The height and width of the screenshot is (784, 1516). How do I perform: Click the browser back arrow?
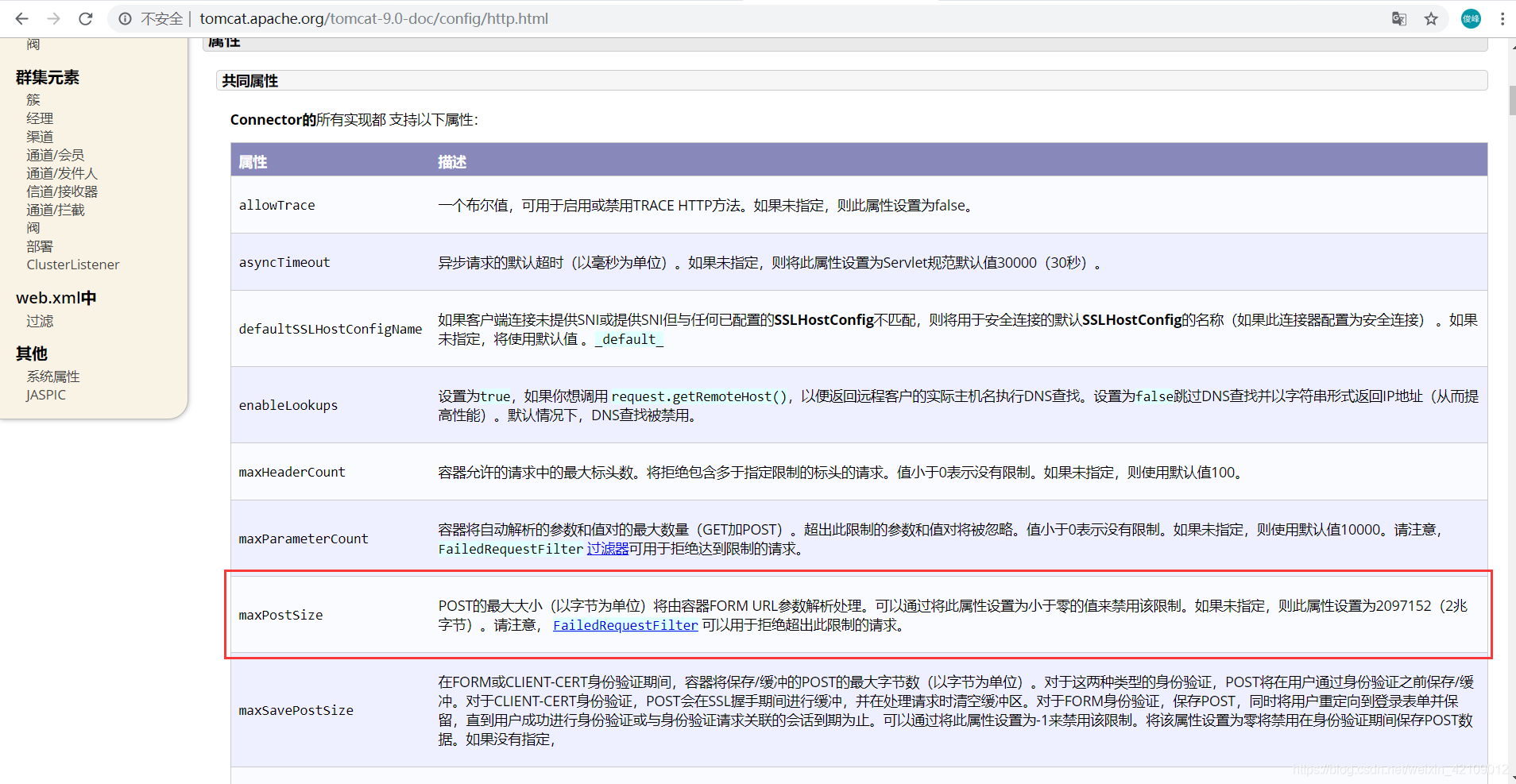point(21,18)
